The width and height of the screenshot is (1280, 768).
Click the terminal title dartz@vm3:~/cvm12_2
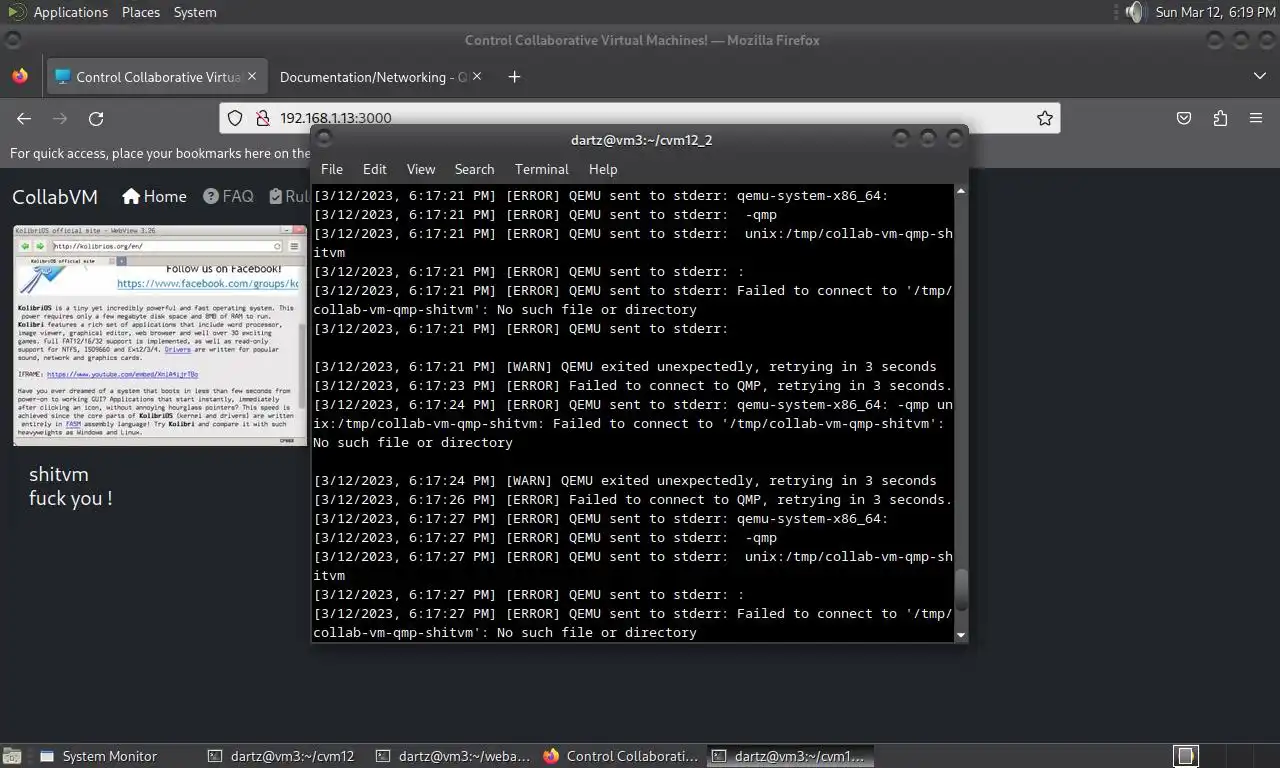click(x=641, y=140)
